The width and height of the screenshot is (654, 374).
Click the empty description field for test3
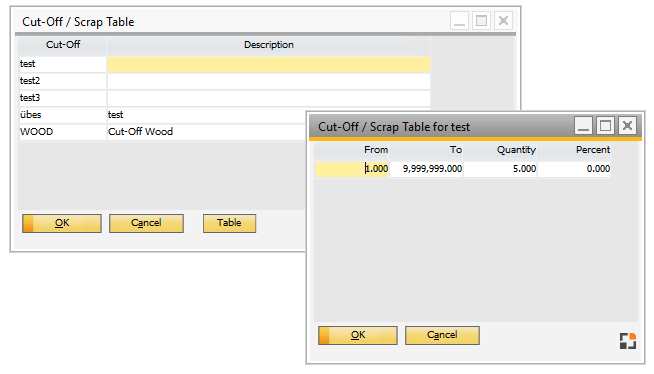point(269,98)
